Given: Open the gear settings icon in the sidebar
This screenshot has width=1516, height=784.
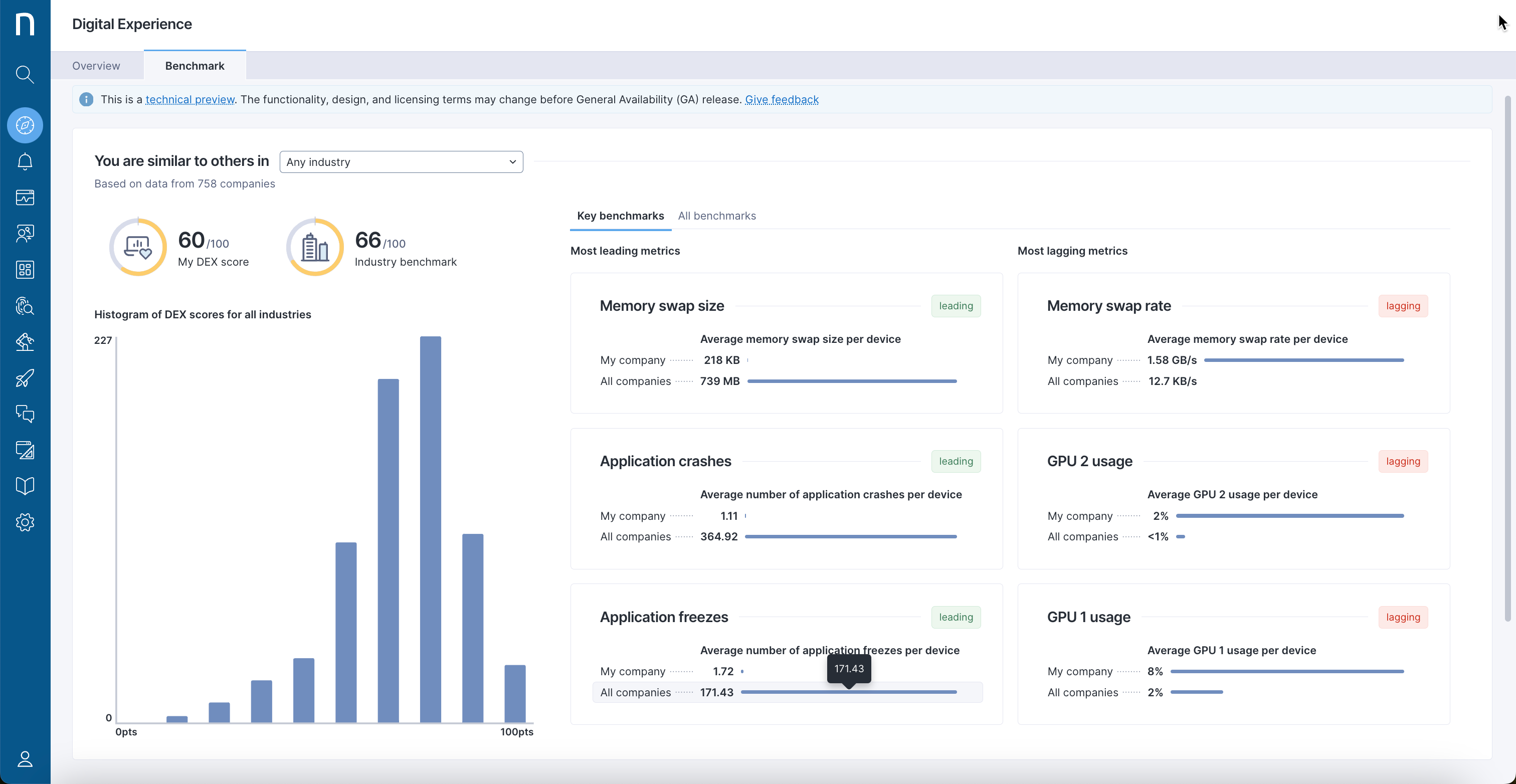Looking at the screenshot, I should [x=25, y=522].
